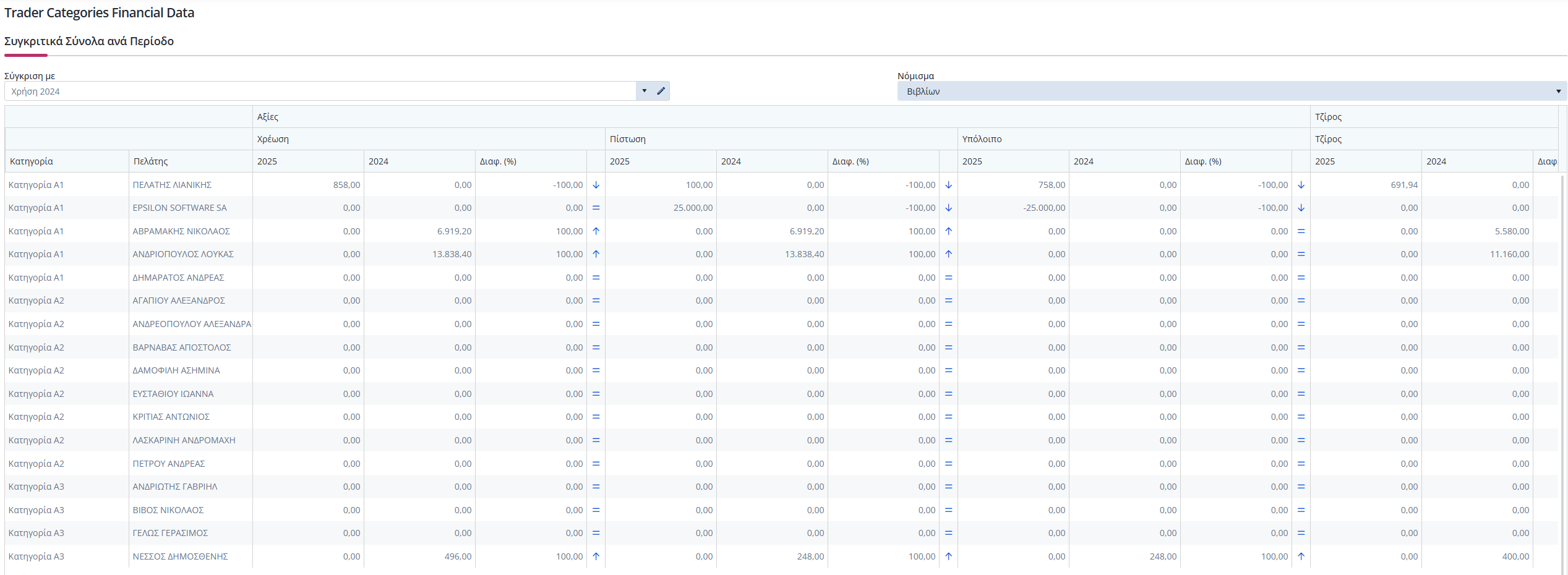This screenshot has height=575, width=1568.
Task: Click the pencil edit icon beside Χρήση 2024
Action: click(661, 91)
